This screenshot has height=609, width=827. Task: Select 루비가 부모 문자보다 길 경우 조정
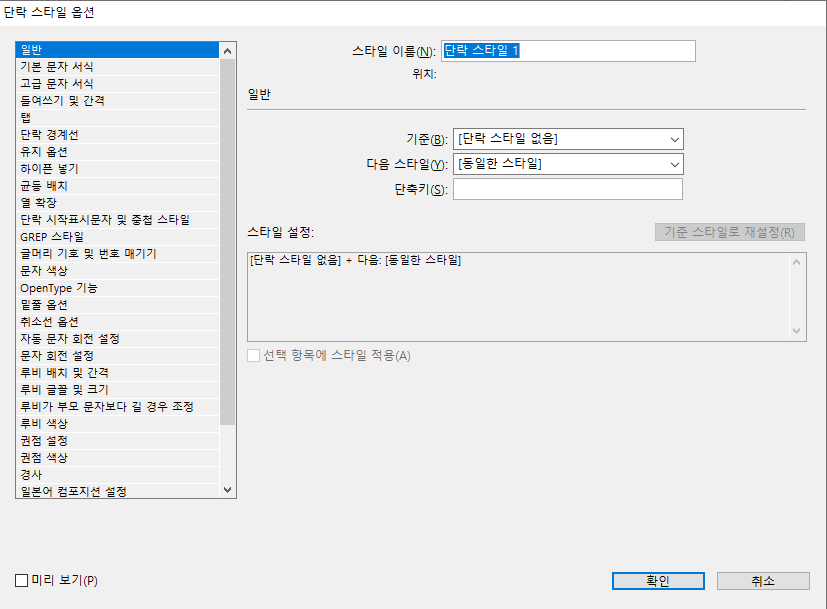[117, 407]
